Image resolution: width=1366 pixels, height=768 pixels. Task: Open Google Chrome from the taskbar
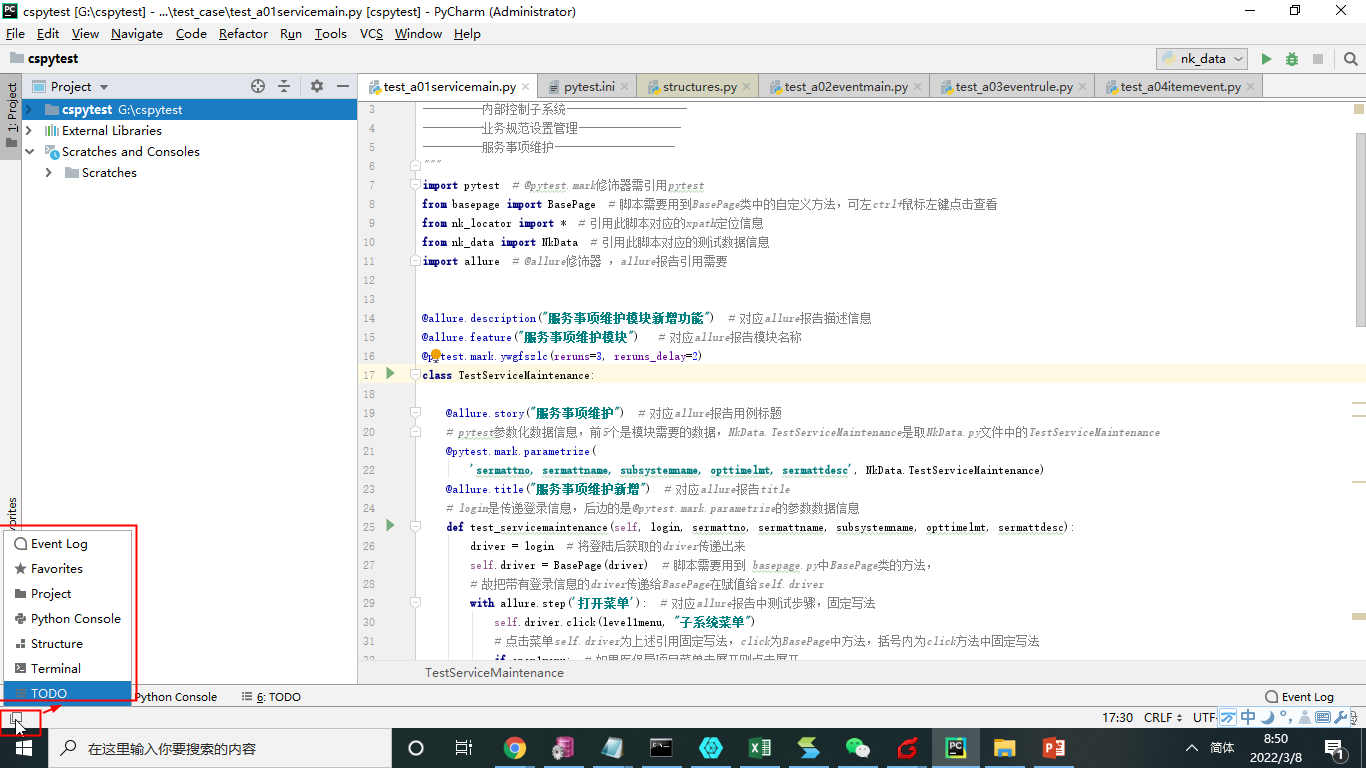[x=515, y=748]
